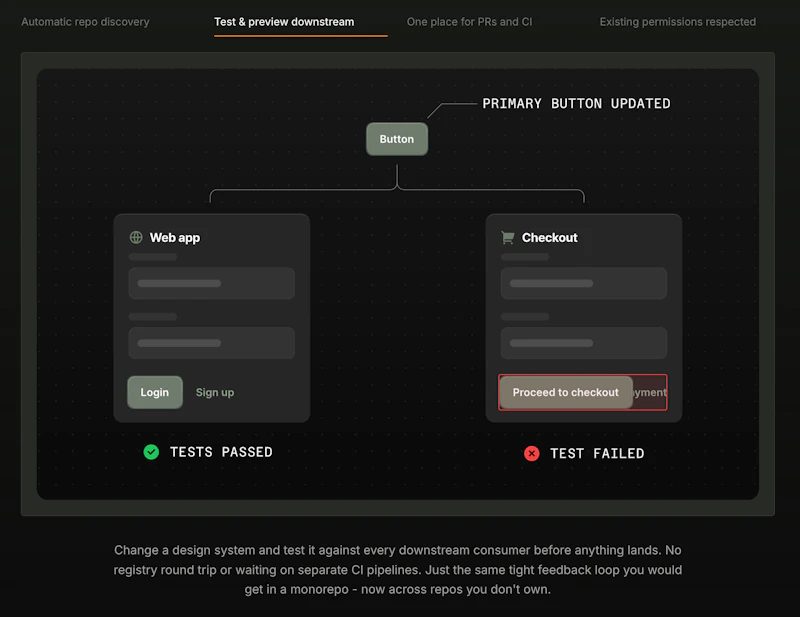Click the Proceed to checkout button
The image size is (800, 617).
(566, 392)
